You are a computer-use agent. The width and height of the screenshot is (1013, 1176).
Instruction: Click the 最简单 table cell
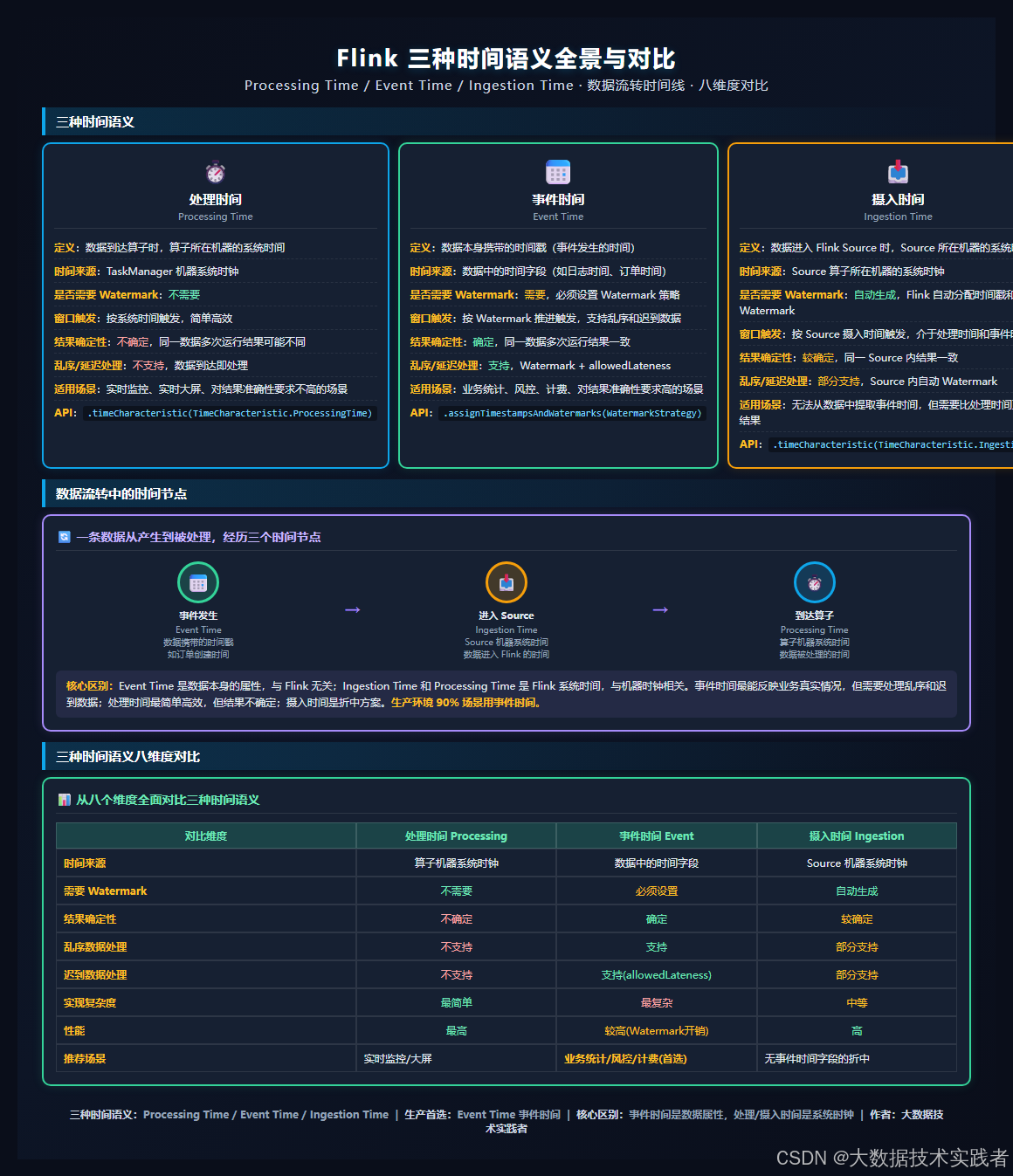pos(456,1003)
